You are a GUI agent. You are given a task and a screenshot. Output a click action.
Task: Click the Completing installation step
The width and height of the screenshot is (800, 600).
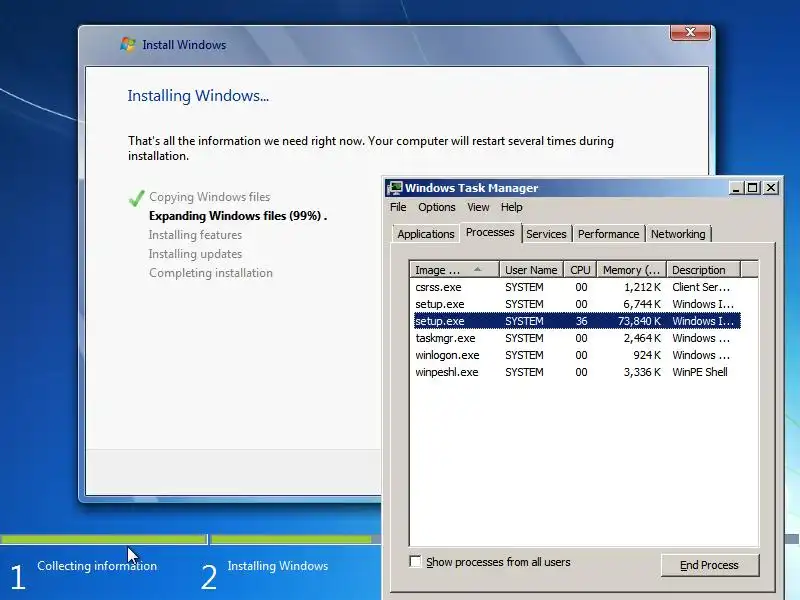(x=211, y=273)
